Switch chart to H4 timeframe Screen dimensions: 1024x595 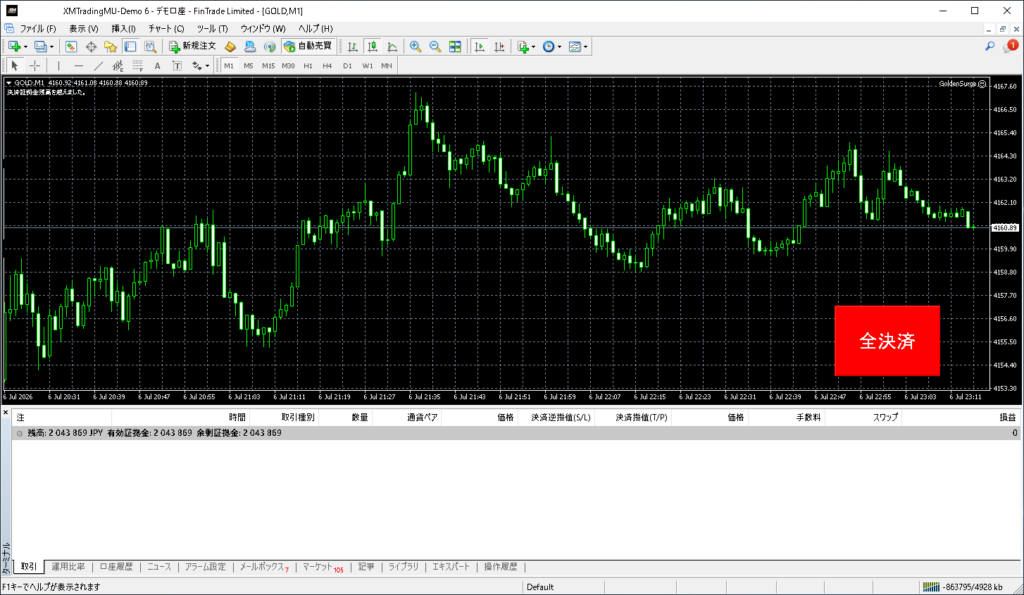tap(327, 66)
